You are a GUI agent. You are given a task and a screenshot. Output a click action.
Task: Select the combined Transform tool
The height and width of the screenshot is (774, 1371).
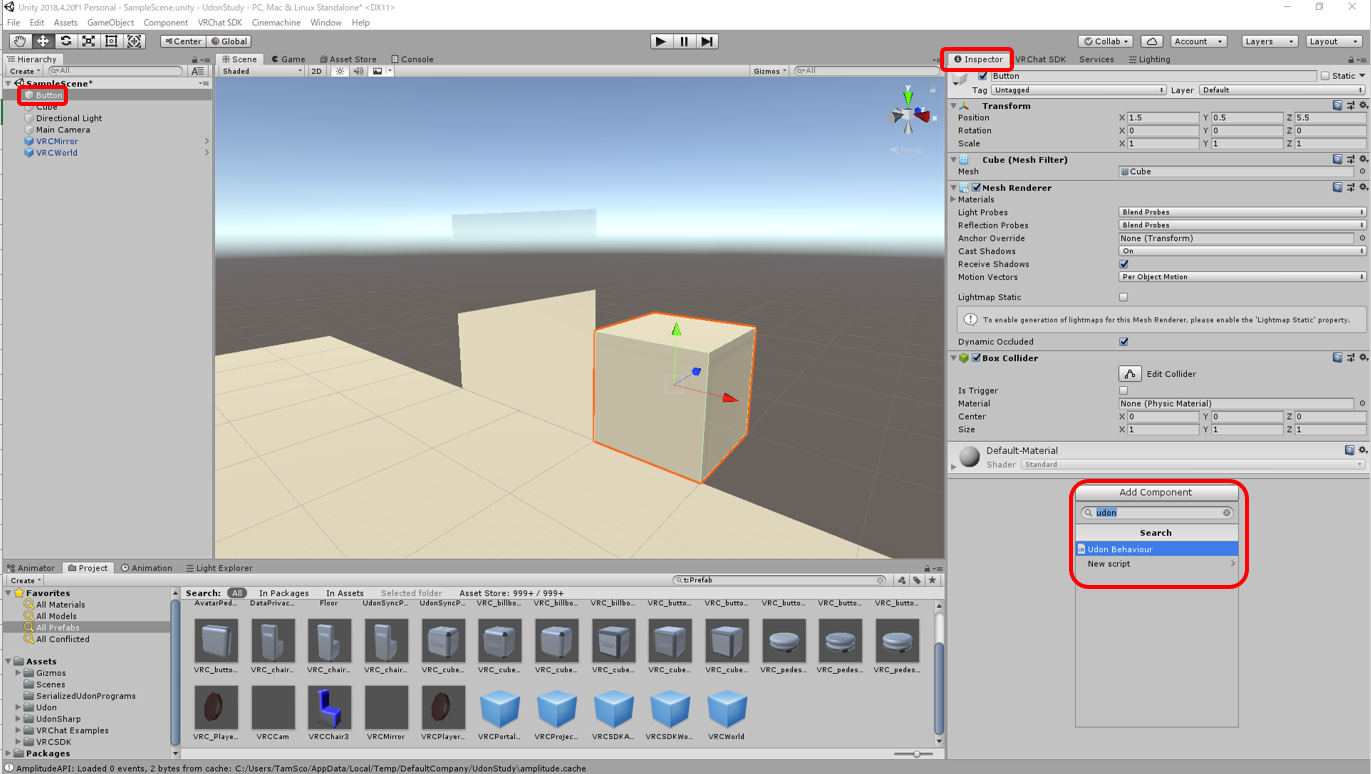click(x=135, y=41)
